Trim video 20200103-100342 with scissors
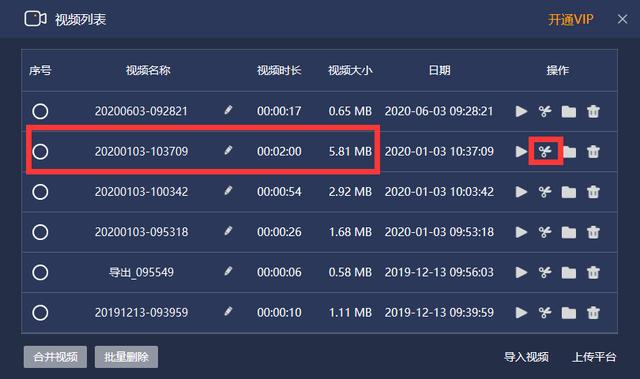The width and height of the screenshot is (640, 379). pyautogui.click(x=545, y=192)
